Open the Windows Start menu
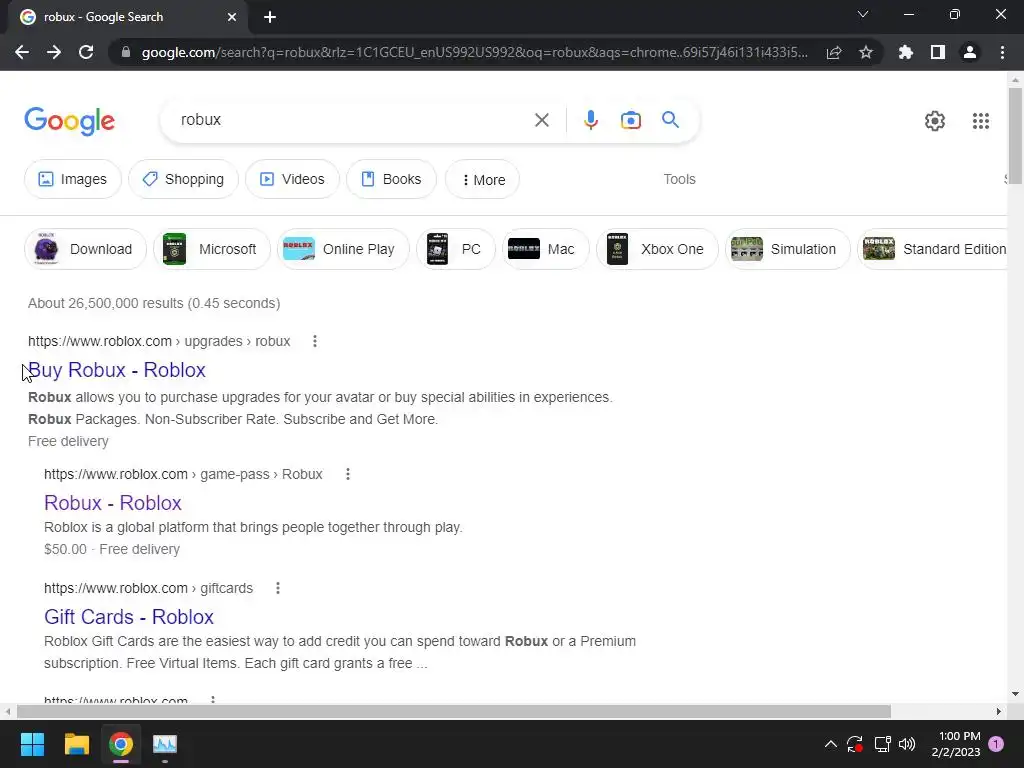The width and height of the screenshot is (1024, 768). (x=32, y=744)
